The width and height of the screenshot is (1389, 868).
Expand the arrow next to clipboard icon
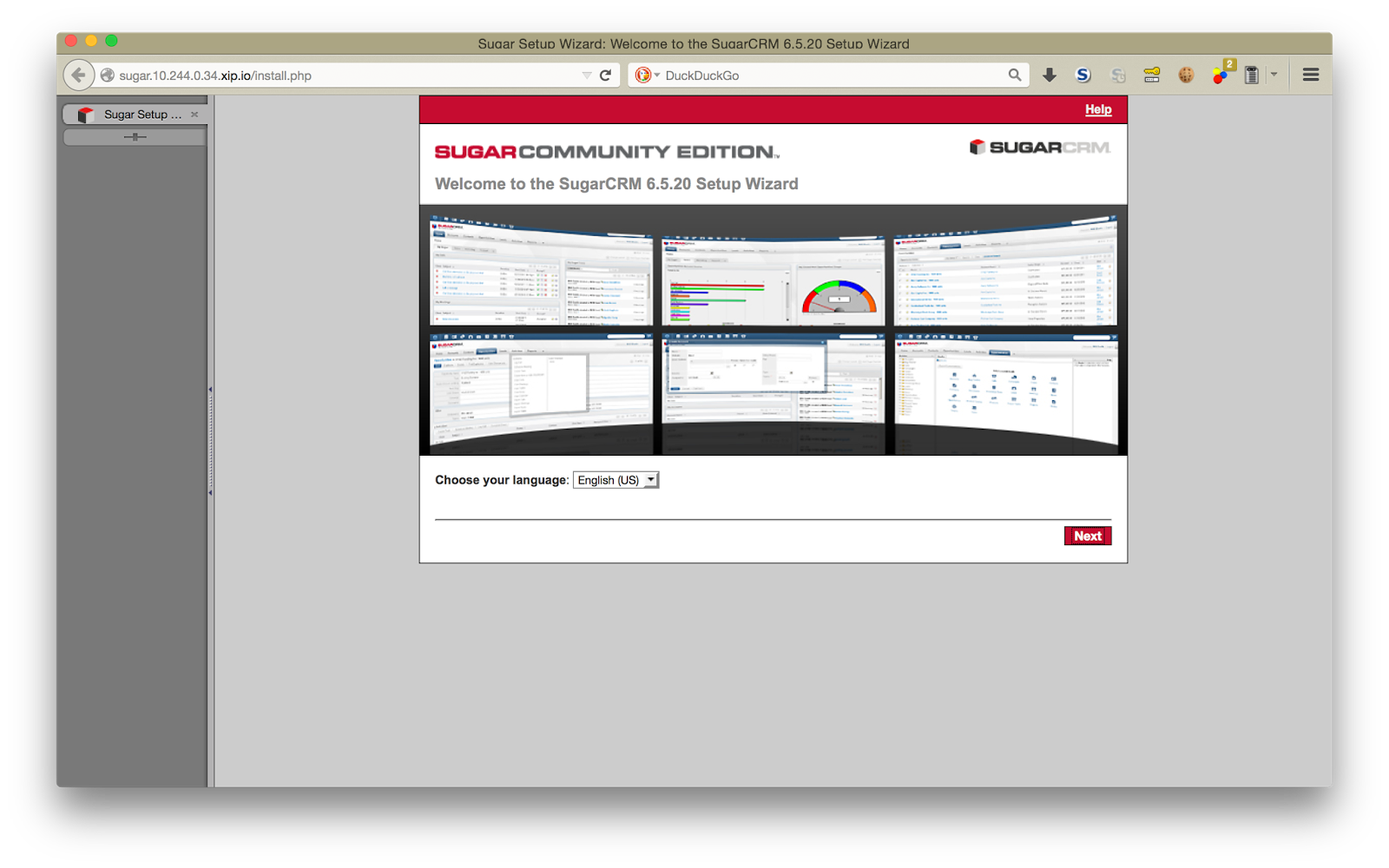click(1274, 76)
